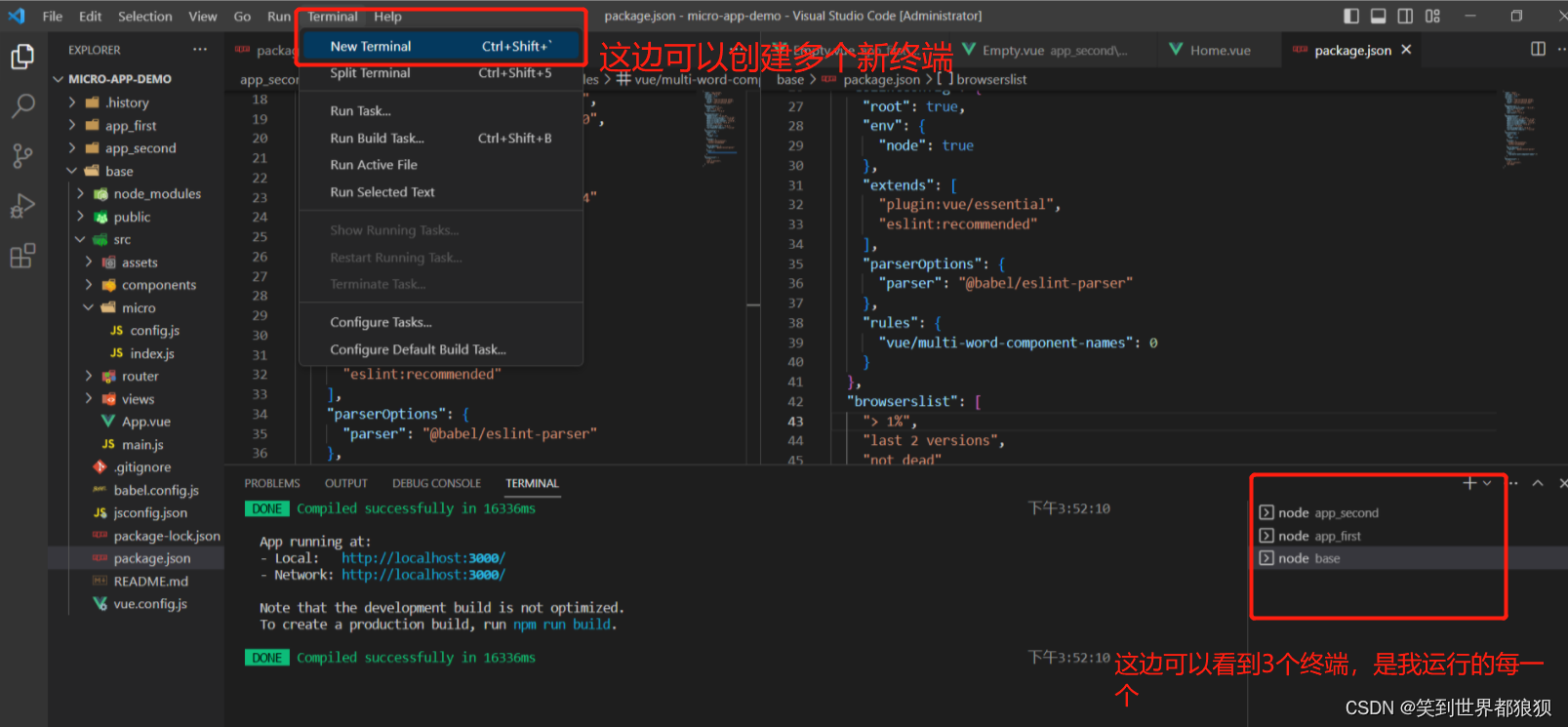The image size is (1568, 727).
Task: Open the Source Control view
Action: pyautogui.click(x=22, y=155)
